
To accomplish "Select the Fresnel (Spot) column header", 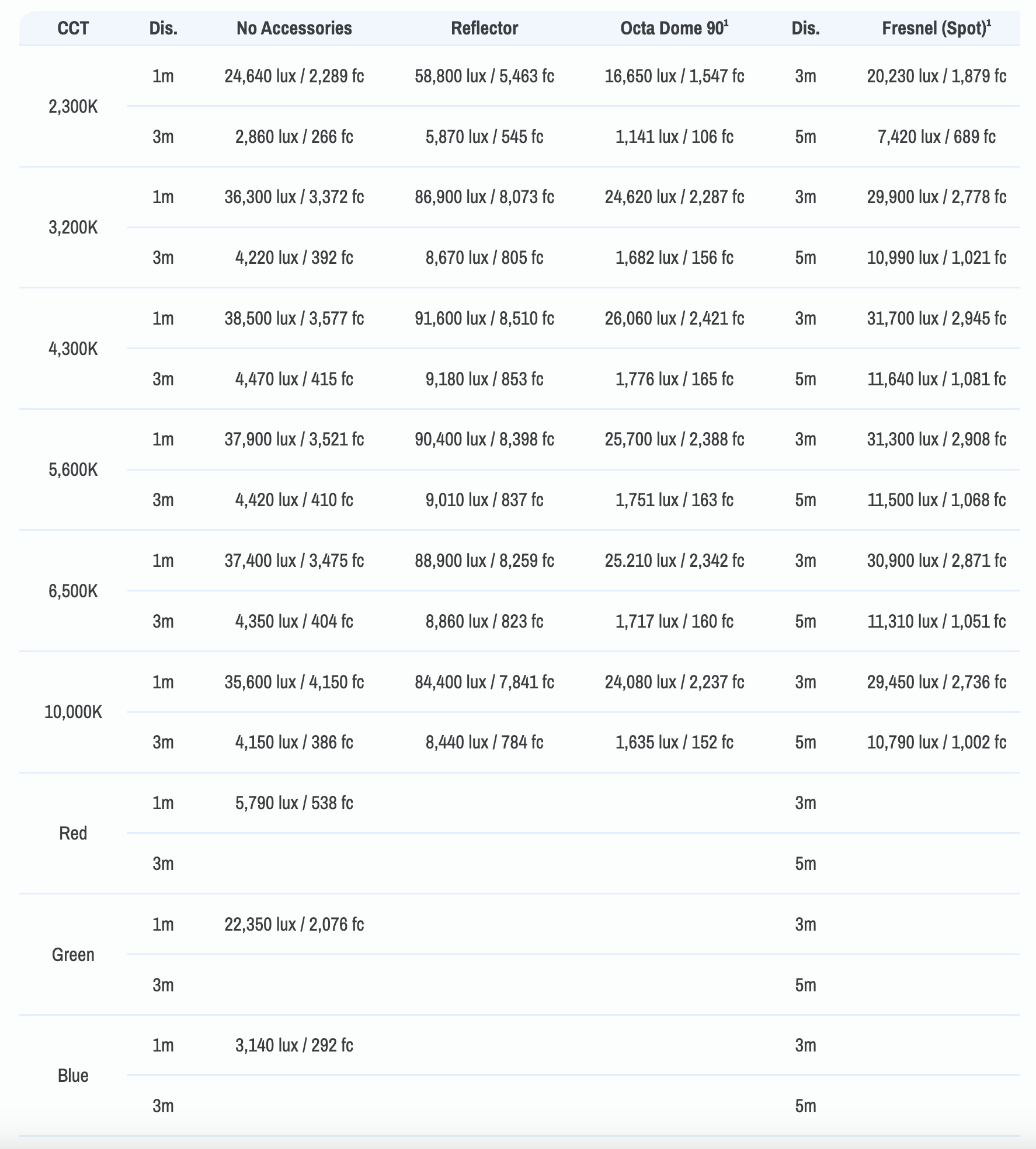I will click(x=936, y=28).
